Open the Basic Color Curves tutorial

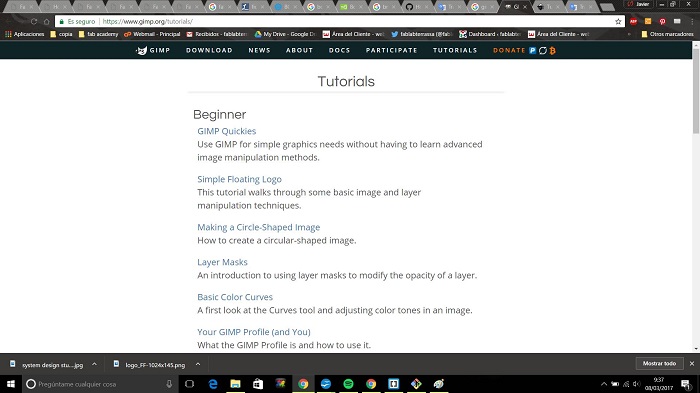coord(235,297)
